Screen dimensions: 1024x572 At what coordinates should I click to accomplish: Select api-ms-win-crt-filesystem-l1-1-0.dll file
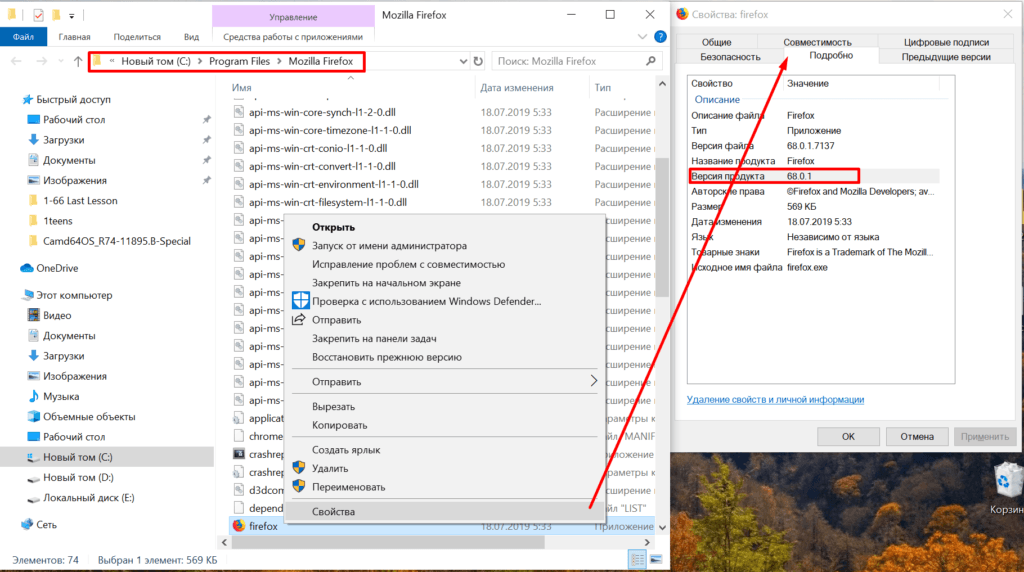(x=328, y=202)
